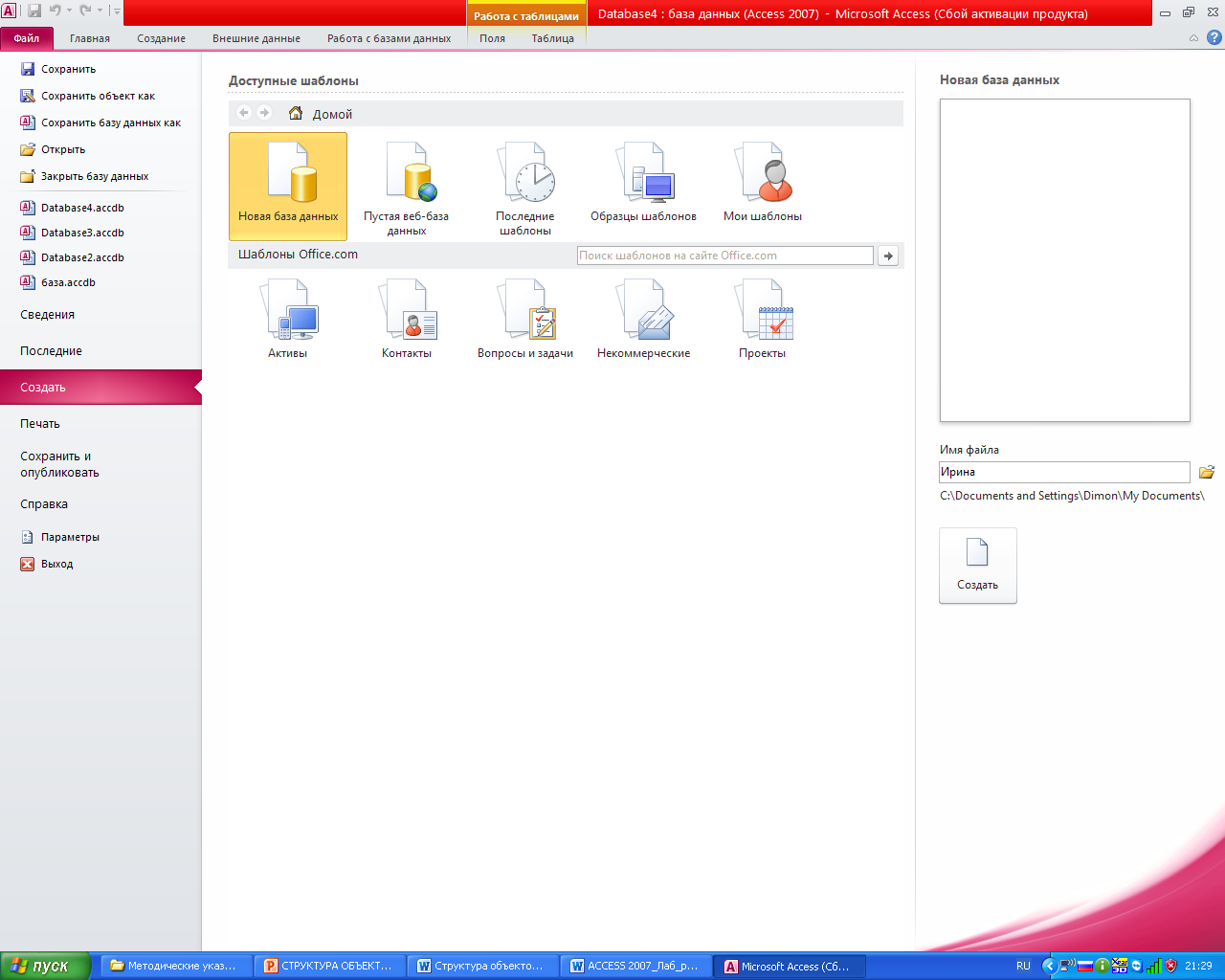Switch to the Главная ribbon tab
1225x980 pixels.
90,38
